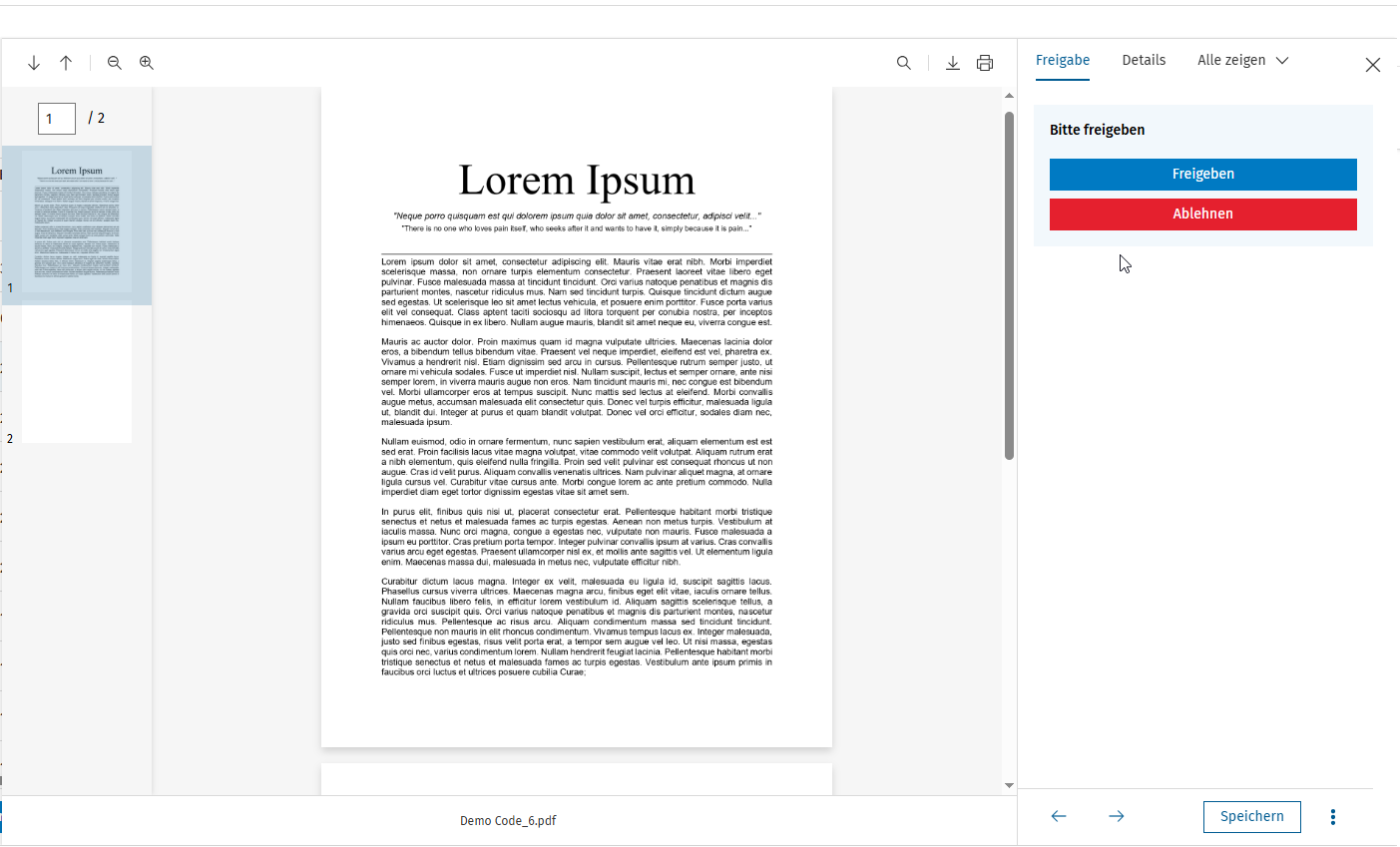Zoom out of the PDF document
1400x847 pixels.
(115, 63)
